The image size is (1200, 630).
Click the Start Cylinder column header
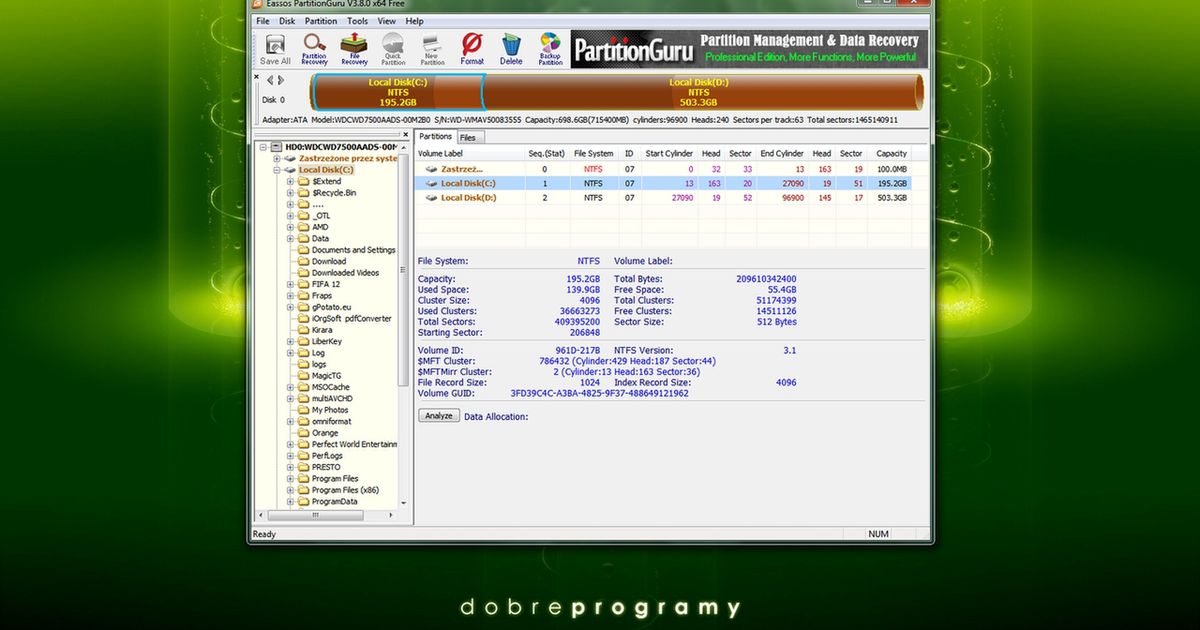669,154
